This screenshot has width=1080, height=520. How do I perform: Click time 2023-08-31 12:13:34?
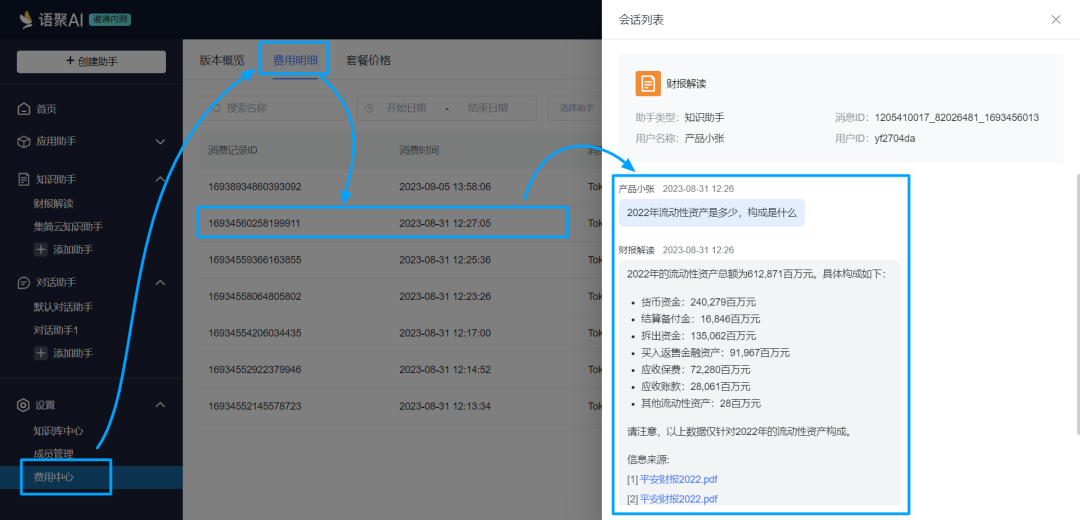point(445,406)
